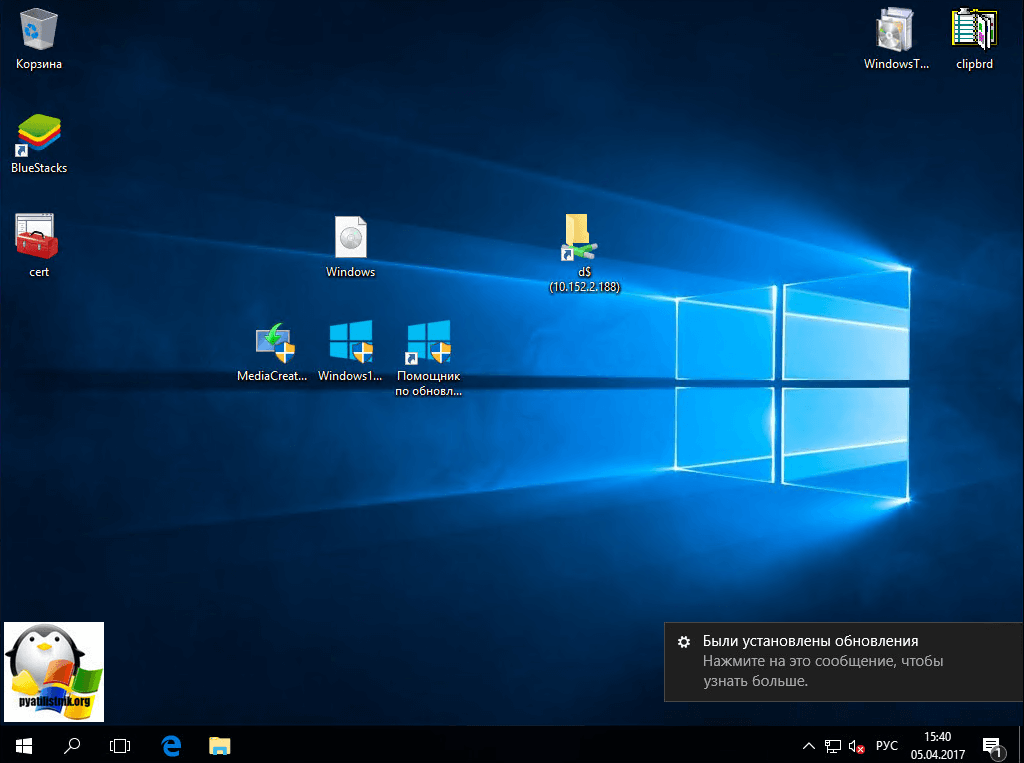Launch Microsoft Edge from taskbar
1024x763 pixels.
coord(172,745)
